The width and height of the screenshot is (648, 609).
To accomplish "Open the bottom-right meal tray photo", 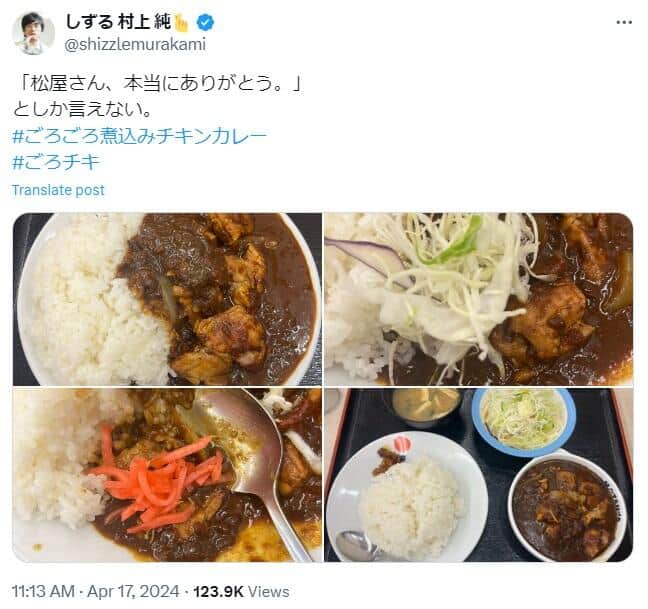I will (x=479, y=475).
